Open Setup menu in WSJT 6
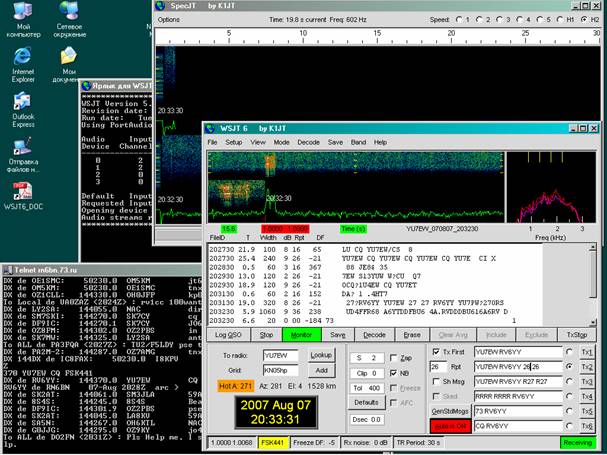The height and width of the screenshot is (455, 607). [233, 142]
